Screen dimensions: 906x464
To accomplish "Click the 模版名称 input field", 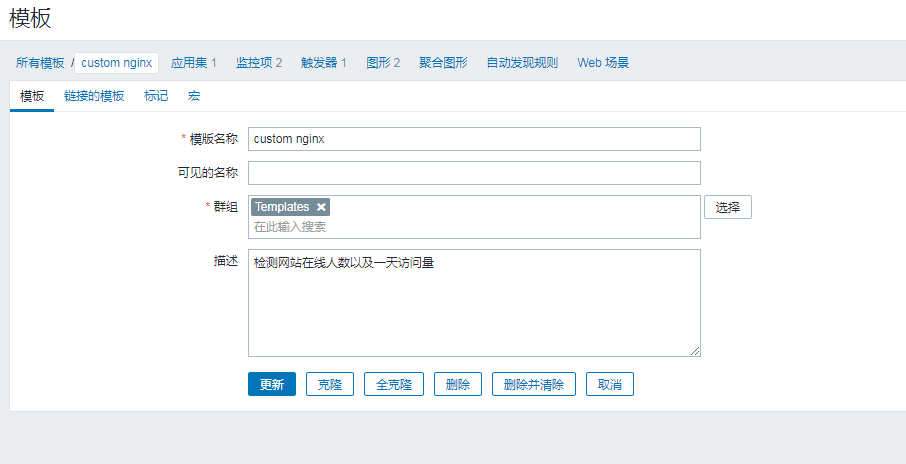I will tap(474, 139).
